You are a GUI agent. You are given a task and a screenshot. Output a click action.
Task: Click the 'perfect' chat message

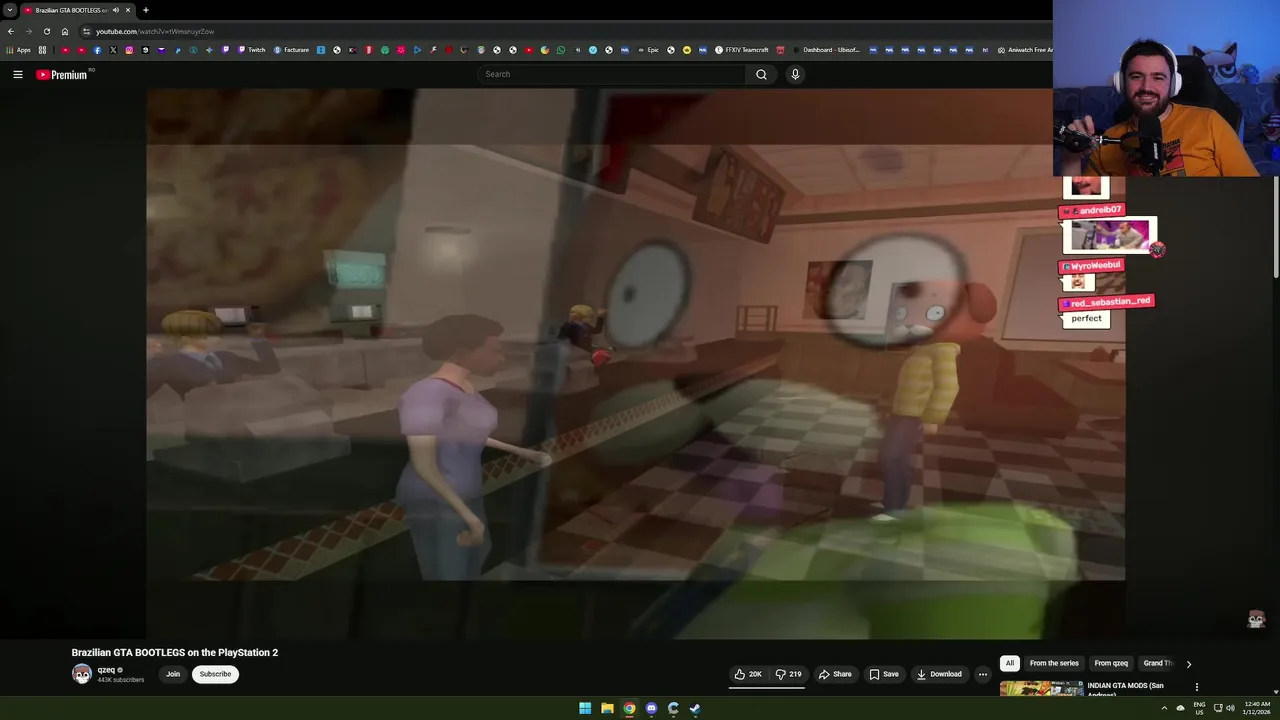[x=1086, y=319]
